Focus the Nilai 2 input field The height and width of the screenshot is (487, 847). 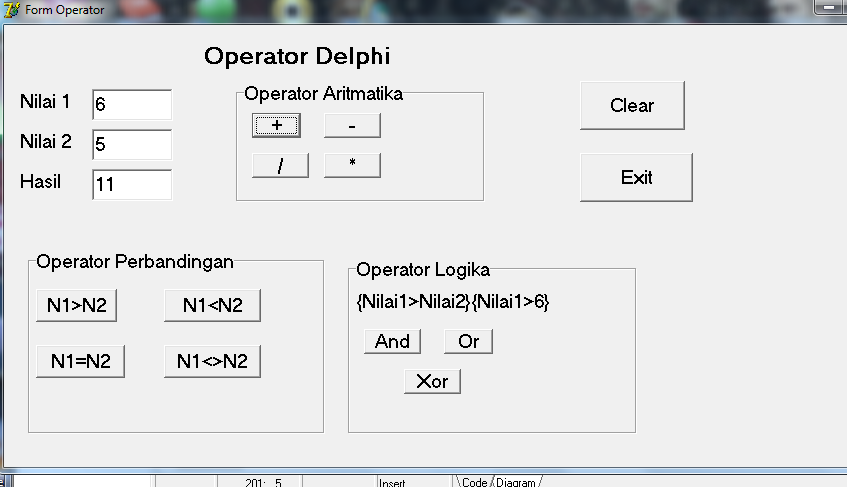click(132, 144)
